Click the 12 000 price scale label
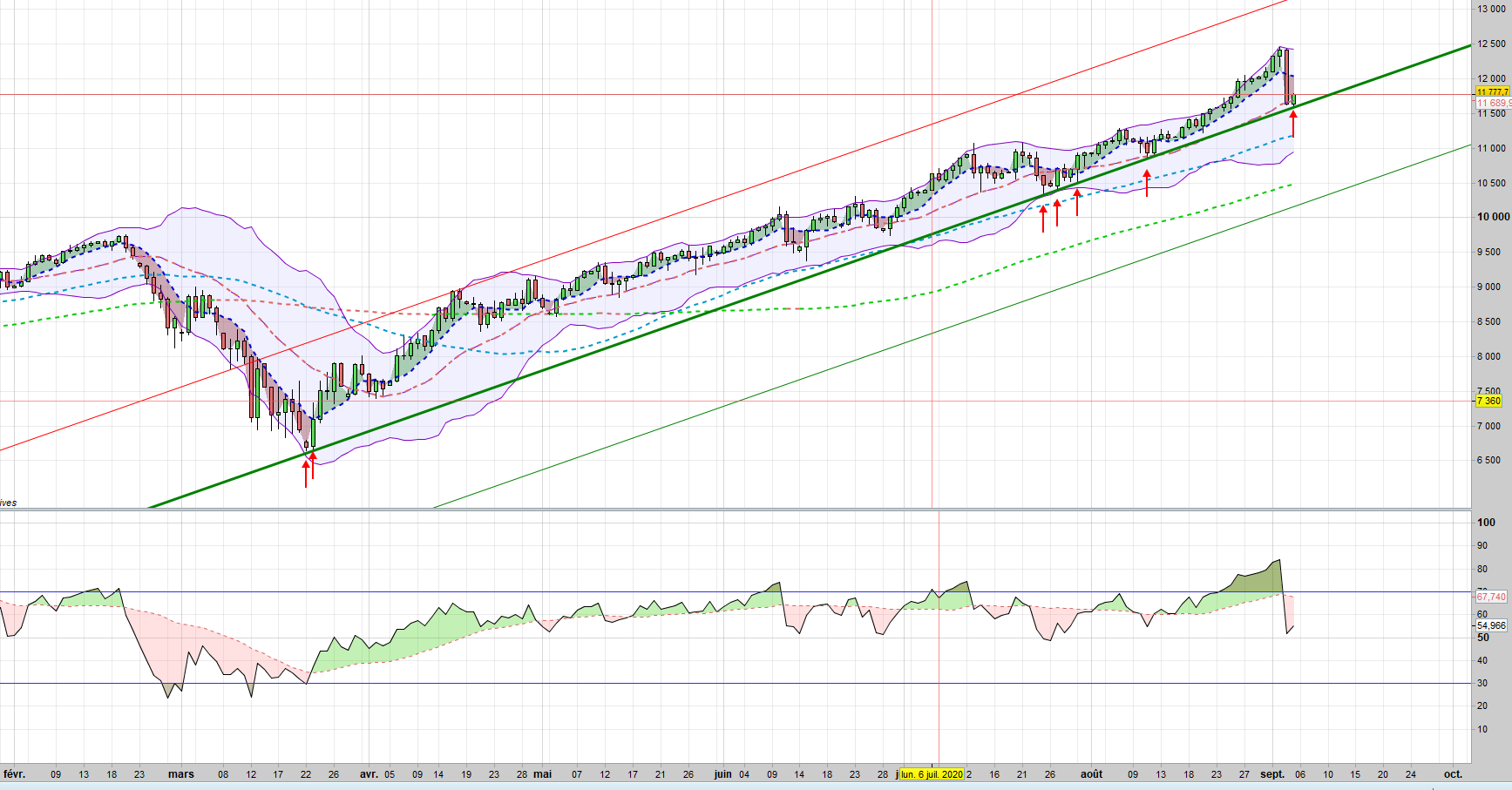The height and width of the screenshot is (790, 1512). (1491, 78)
